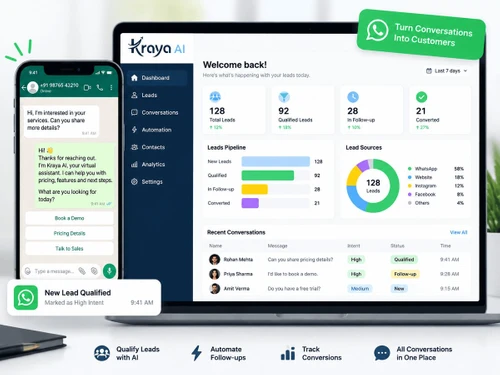The image size is (500, 375).
Task: Open Contacts in the sidebar
Action: [148, 147]
